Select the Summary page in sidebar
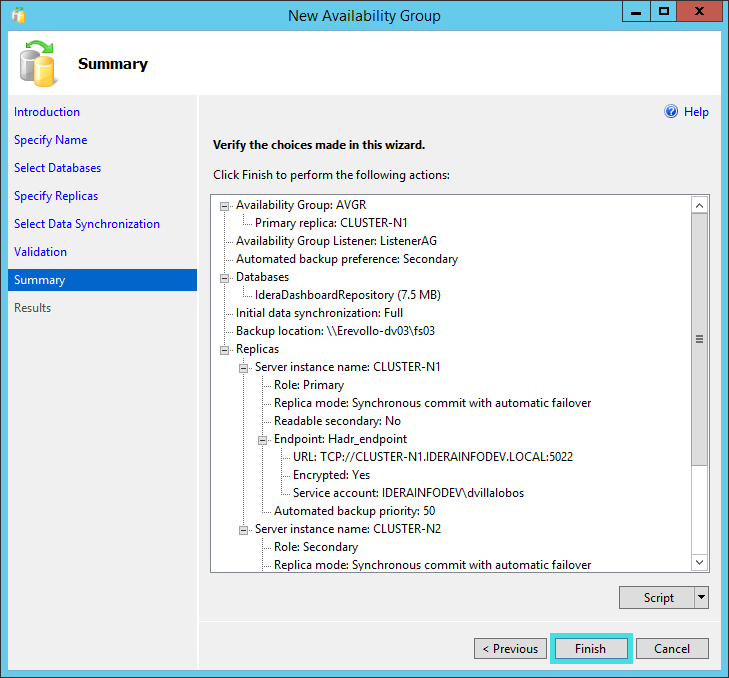 tap(102, 280)
